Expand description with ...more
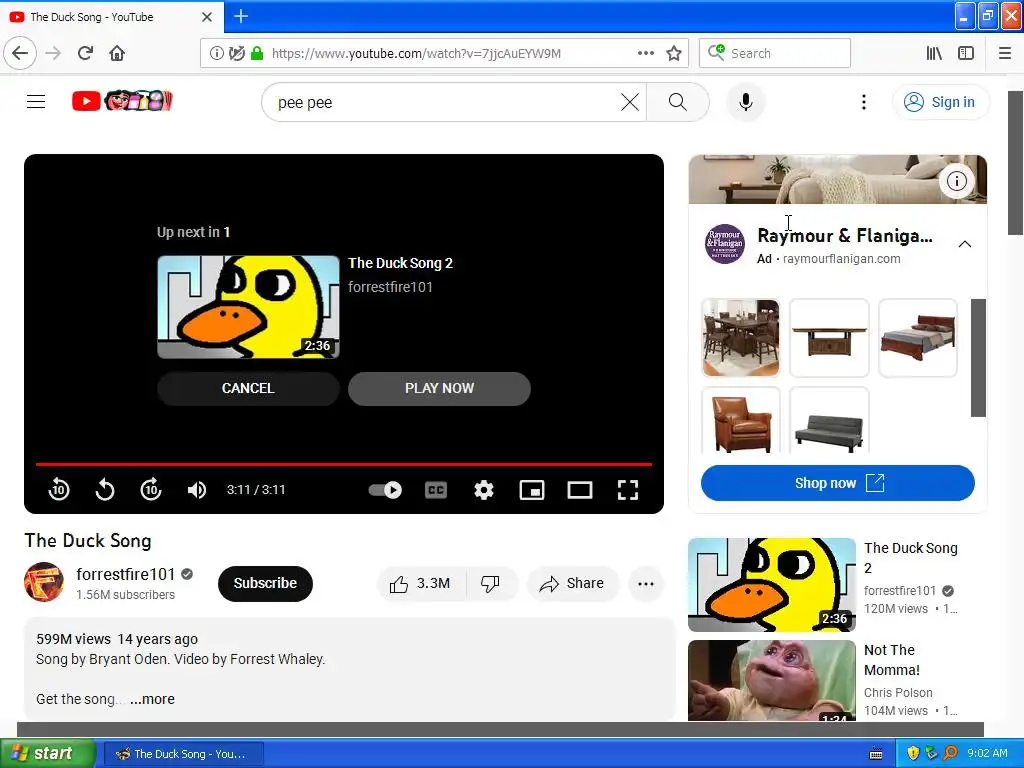 [152, 699]
